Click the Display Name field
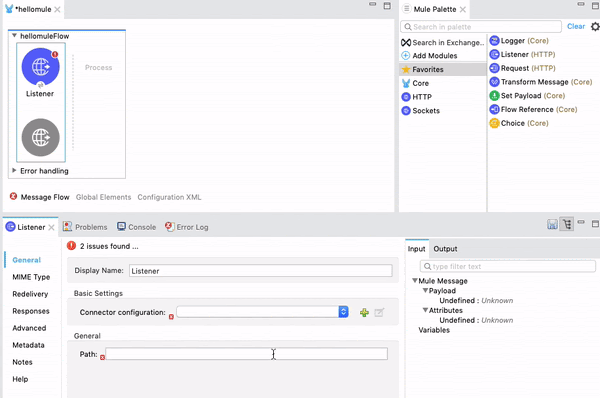600x398 pixels. point(261,271)
